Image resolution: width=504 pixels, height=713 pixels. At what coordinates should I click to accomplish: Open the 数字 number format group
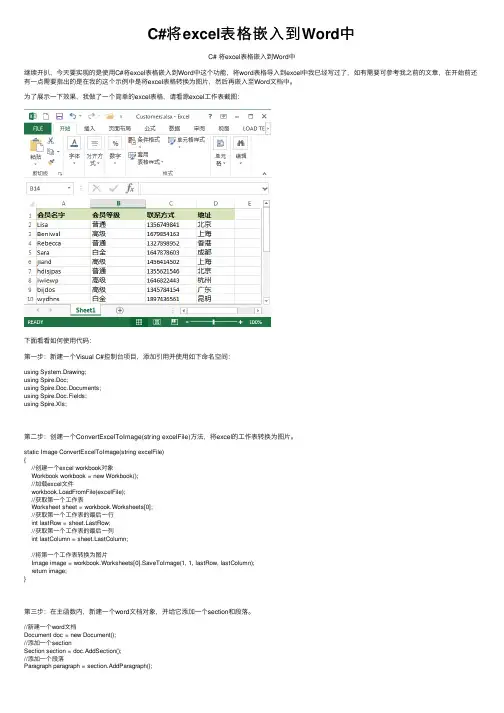click(x=116, y=150)
